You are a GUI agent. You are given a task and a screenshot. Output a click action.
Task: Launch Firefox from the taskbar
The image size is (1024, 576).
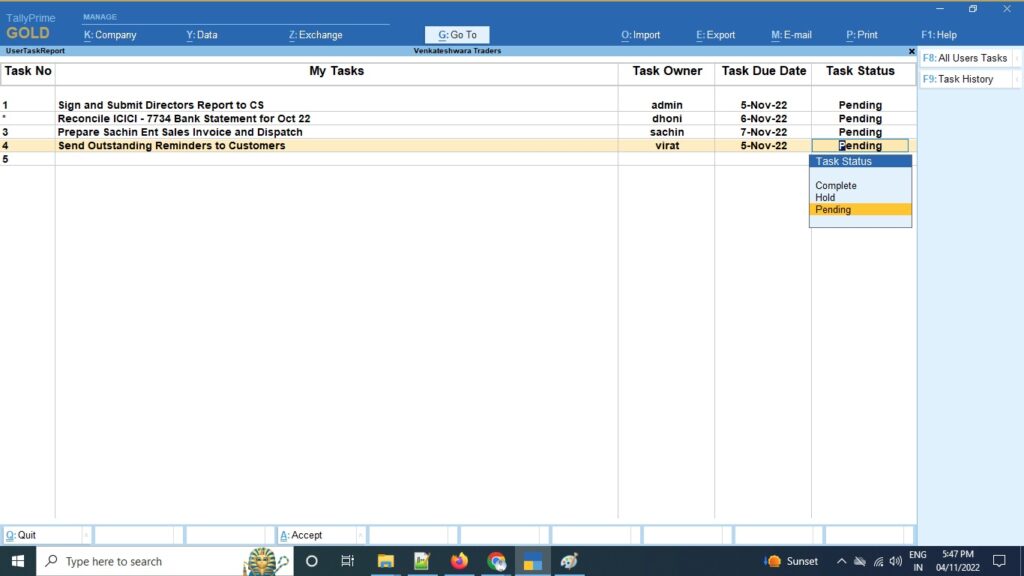pos(459,561)
